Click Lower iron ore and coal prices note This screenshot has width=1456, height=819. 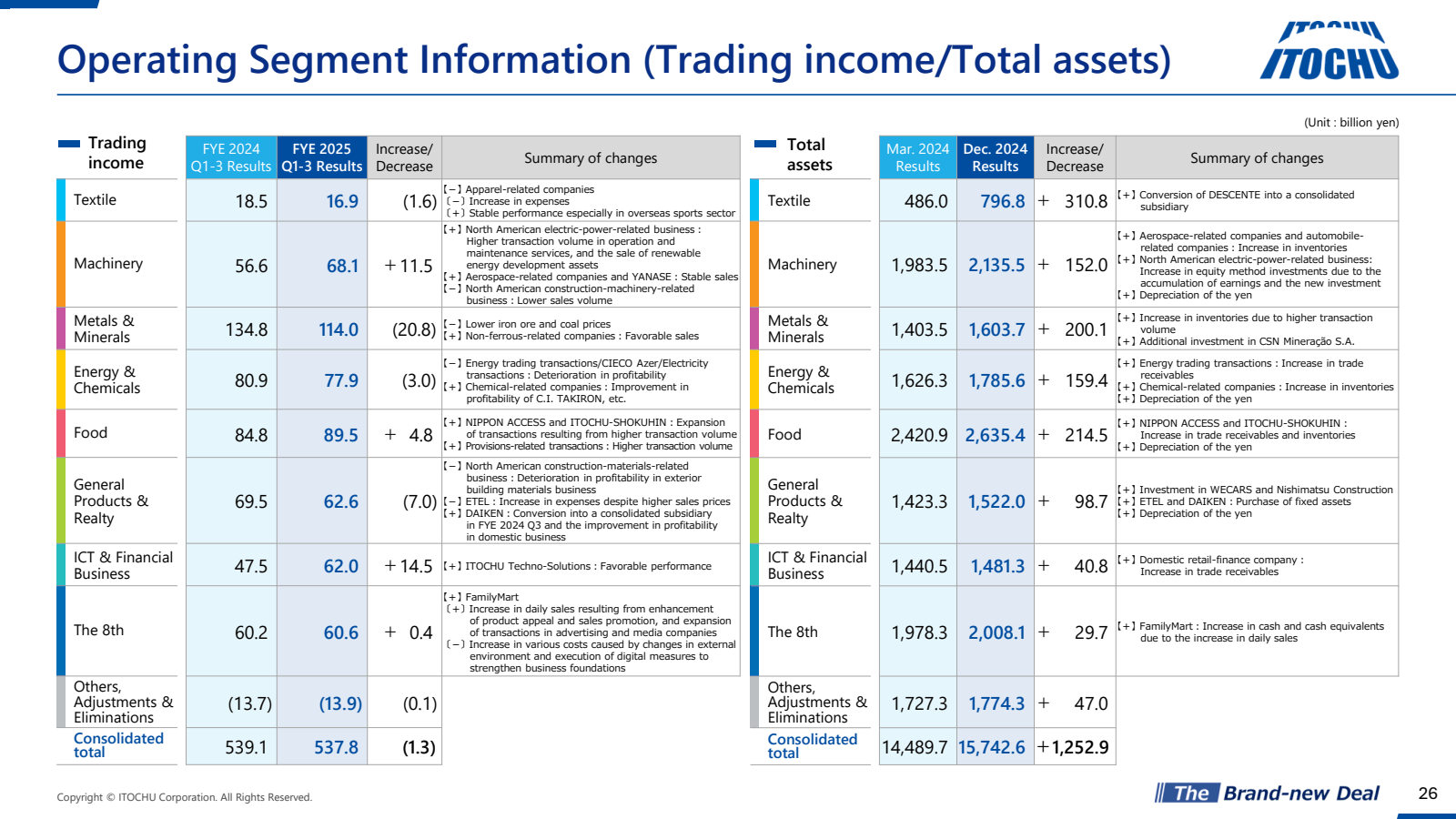point(527,324)
